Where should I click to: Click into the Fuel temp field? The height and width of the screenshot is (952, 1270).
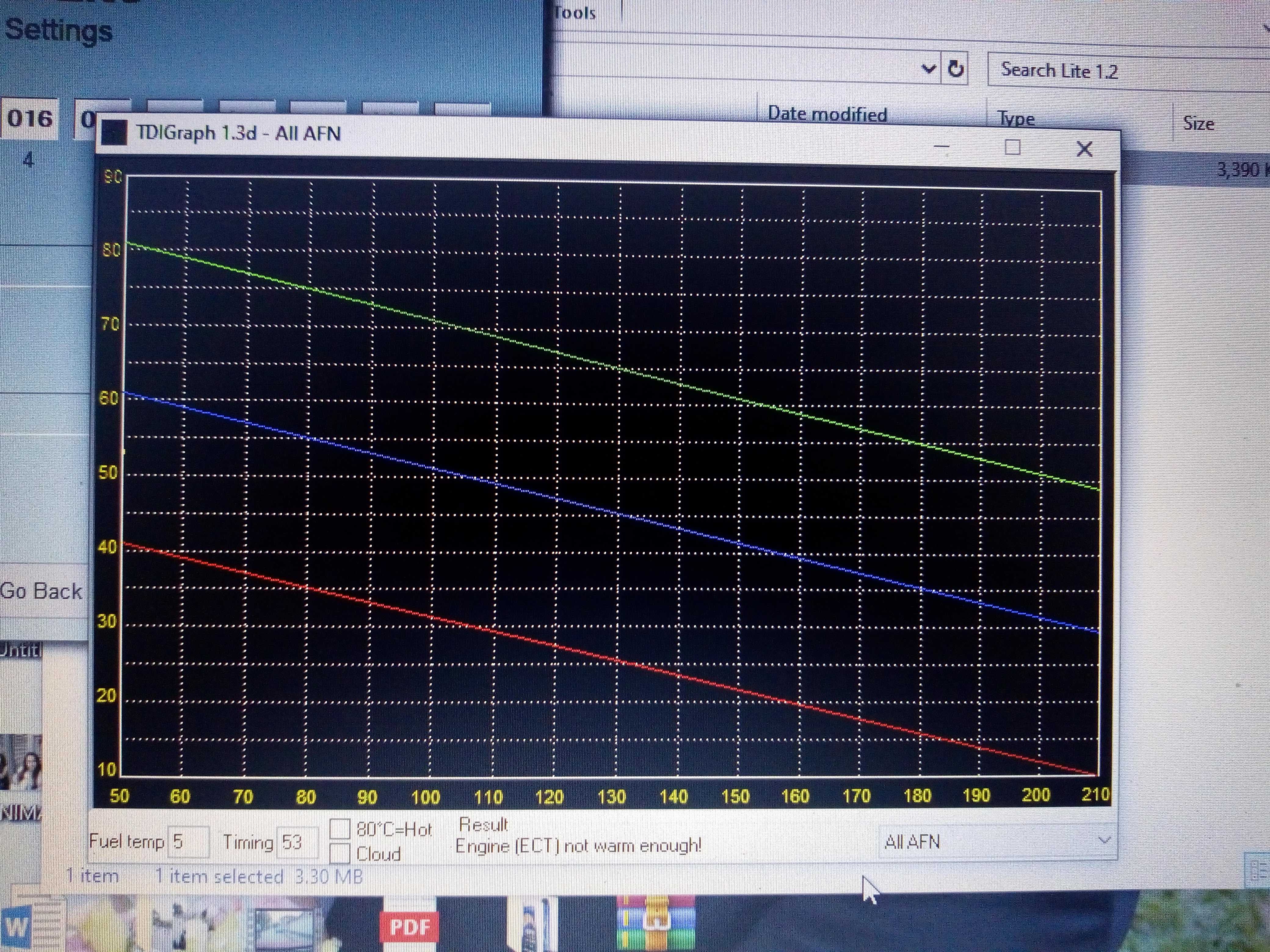188,842
